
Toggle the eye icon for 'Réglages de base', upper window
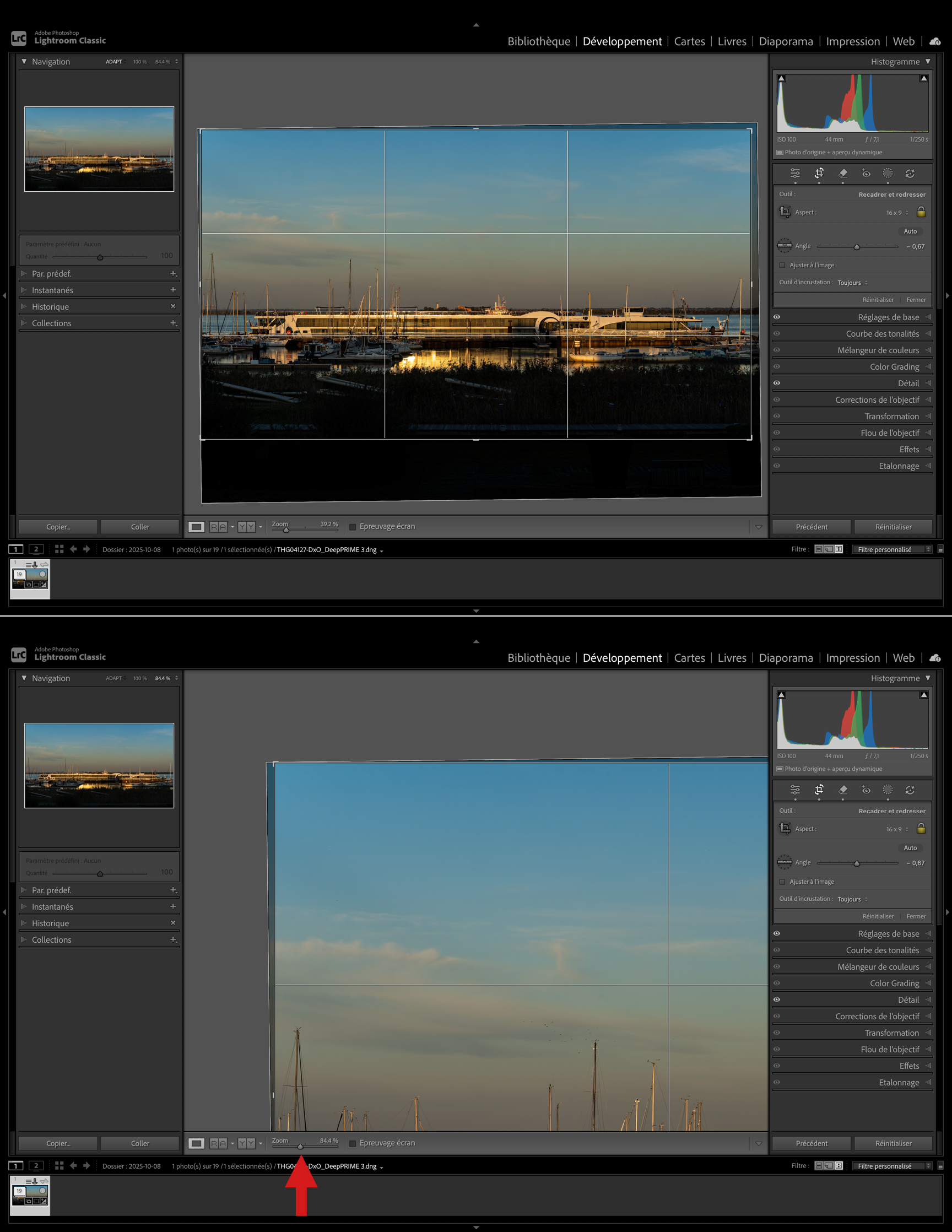coord(777,317)
